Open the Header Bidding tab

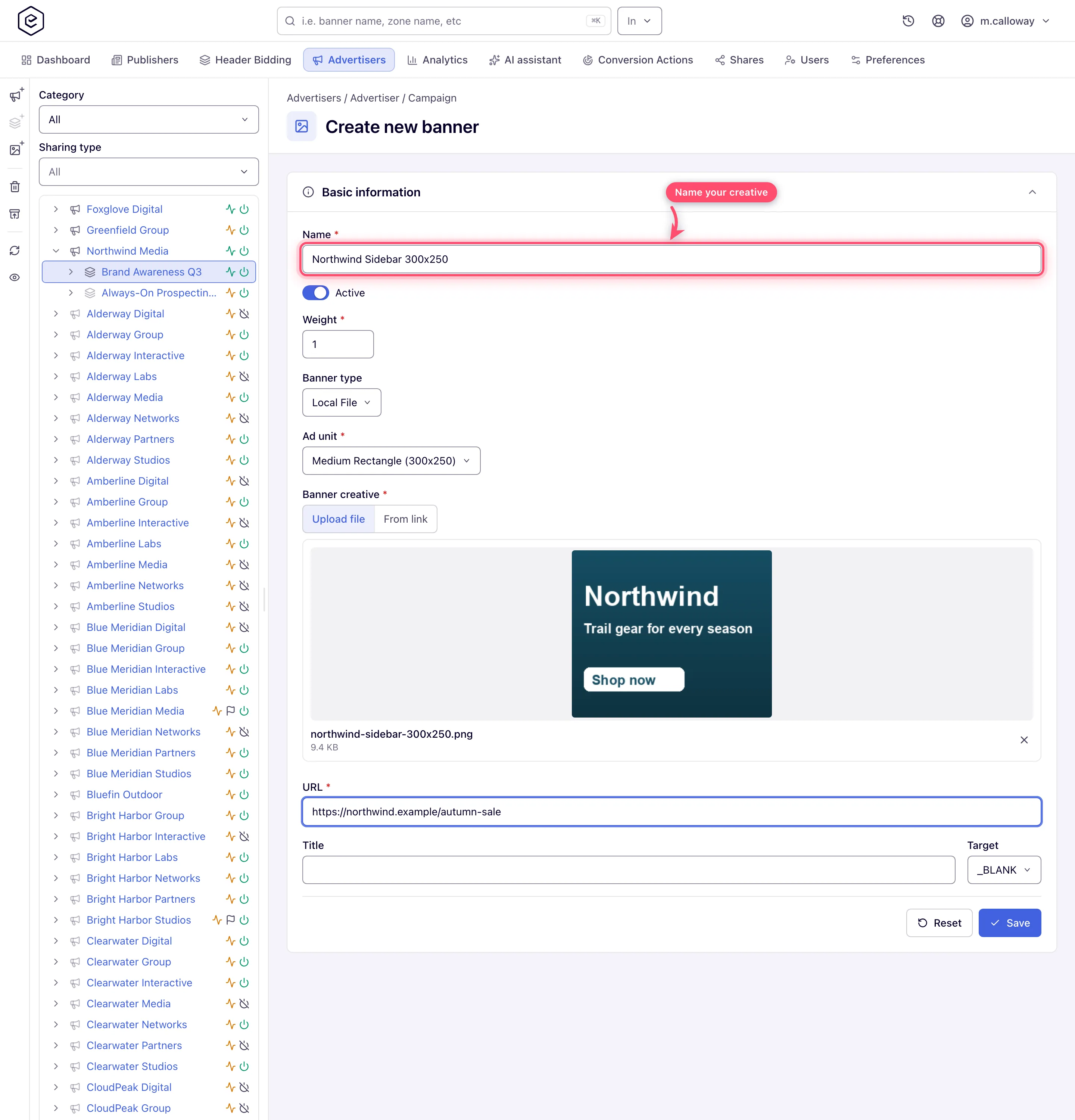pyautogui.click(x=245, y=60)
